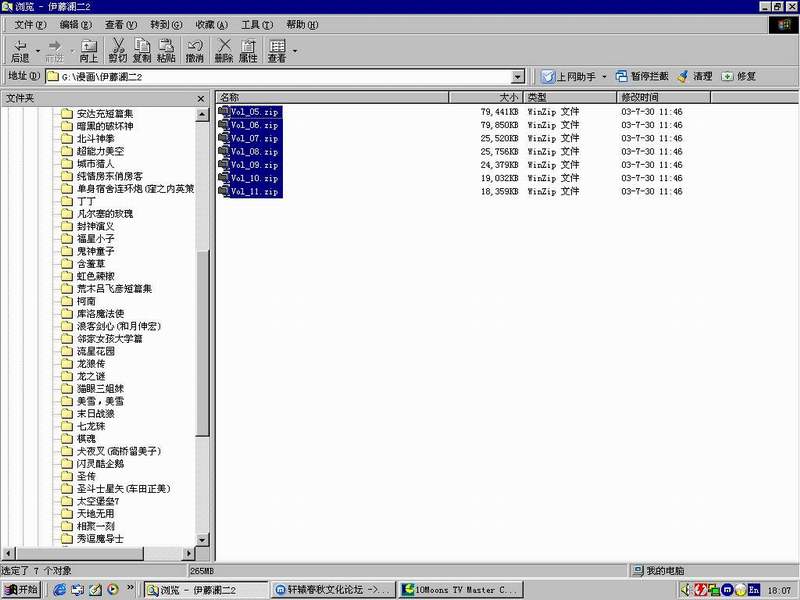This screenshot has height=600, width=800.
Task: Click the 开始 Start button
Action: coord(21,590)
